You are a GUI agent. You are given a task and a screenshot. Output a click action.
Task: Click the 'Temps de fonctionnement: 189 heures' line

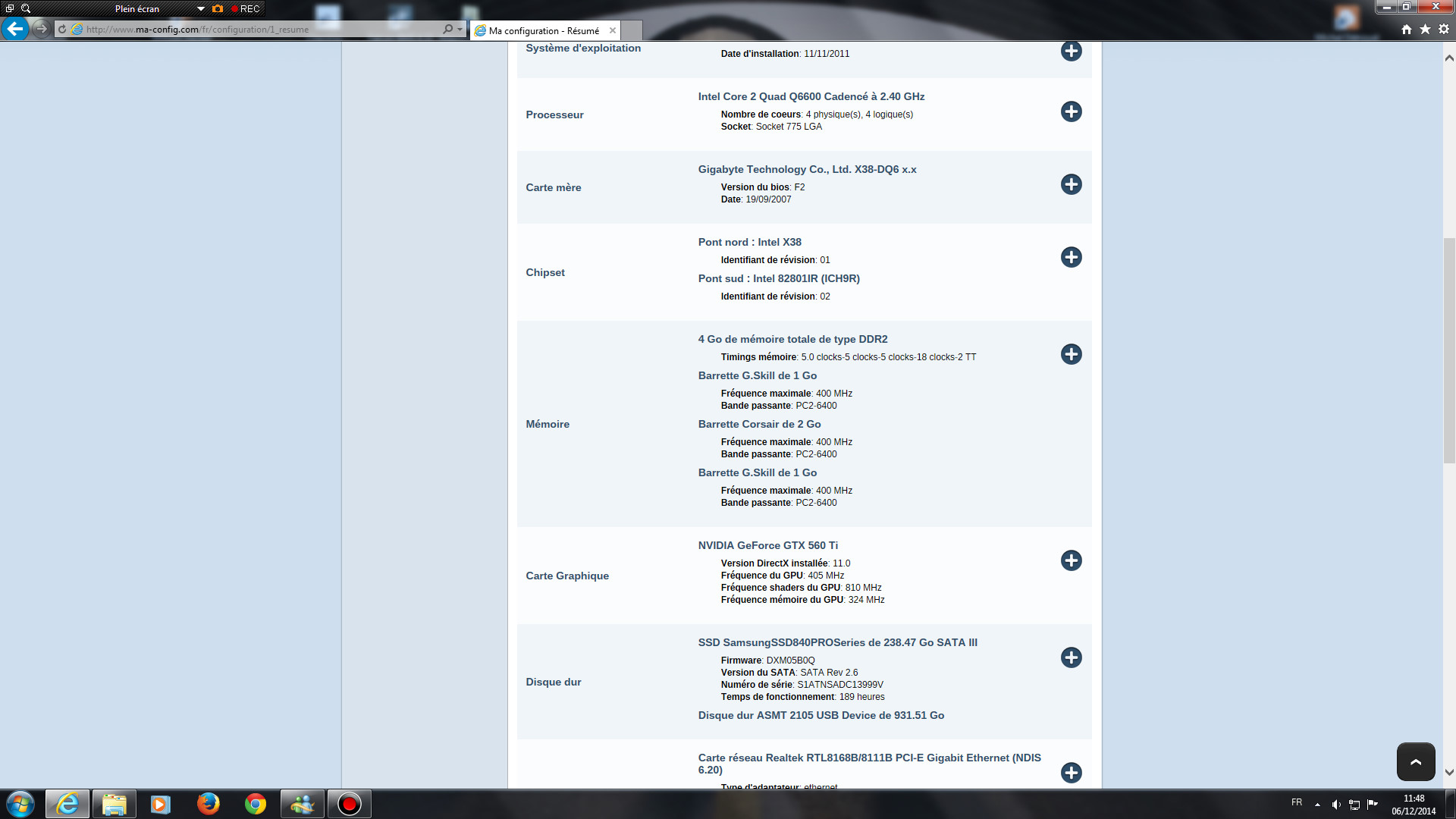click(802, 697)
